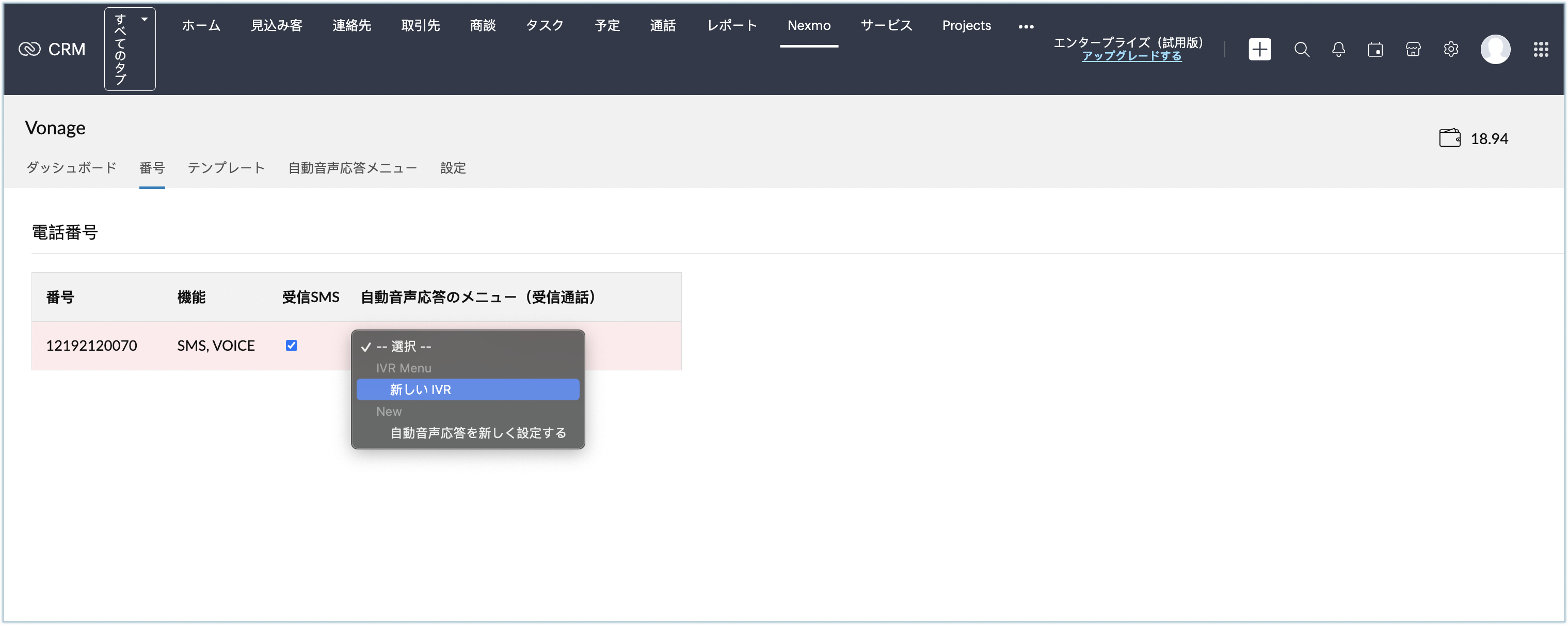Open the calendar icon in header

1375,50
